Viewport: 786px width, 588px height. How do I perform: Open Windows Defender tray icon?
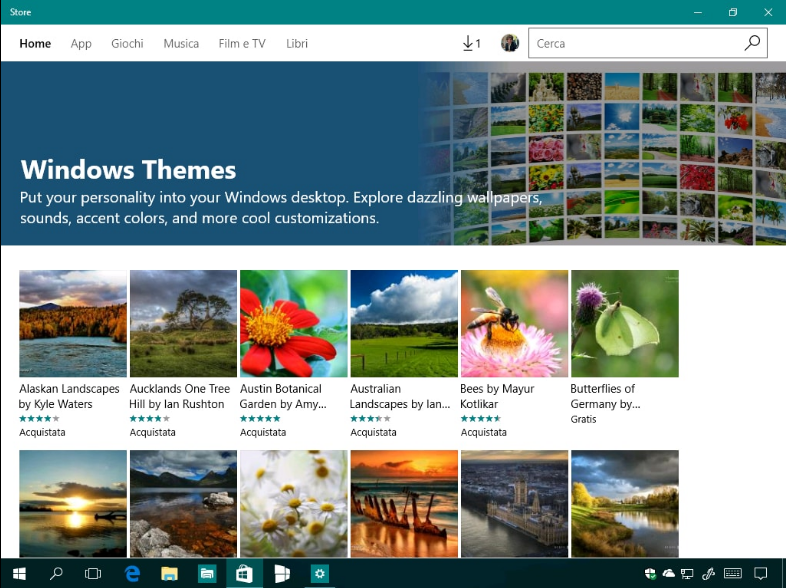click(650, 573)
